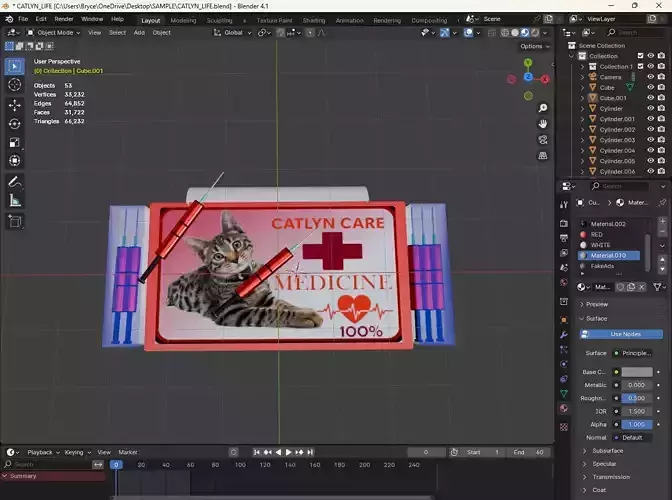
Task: Open the Edit menu
Action: point(41,19)
